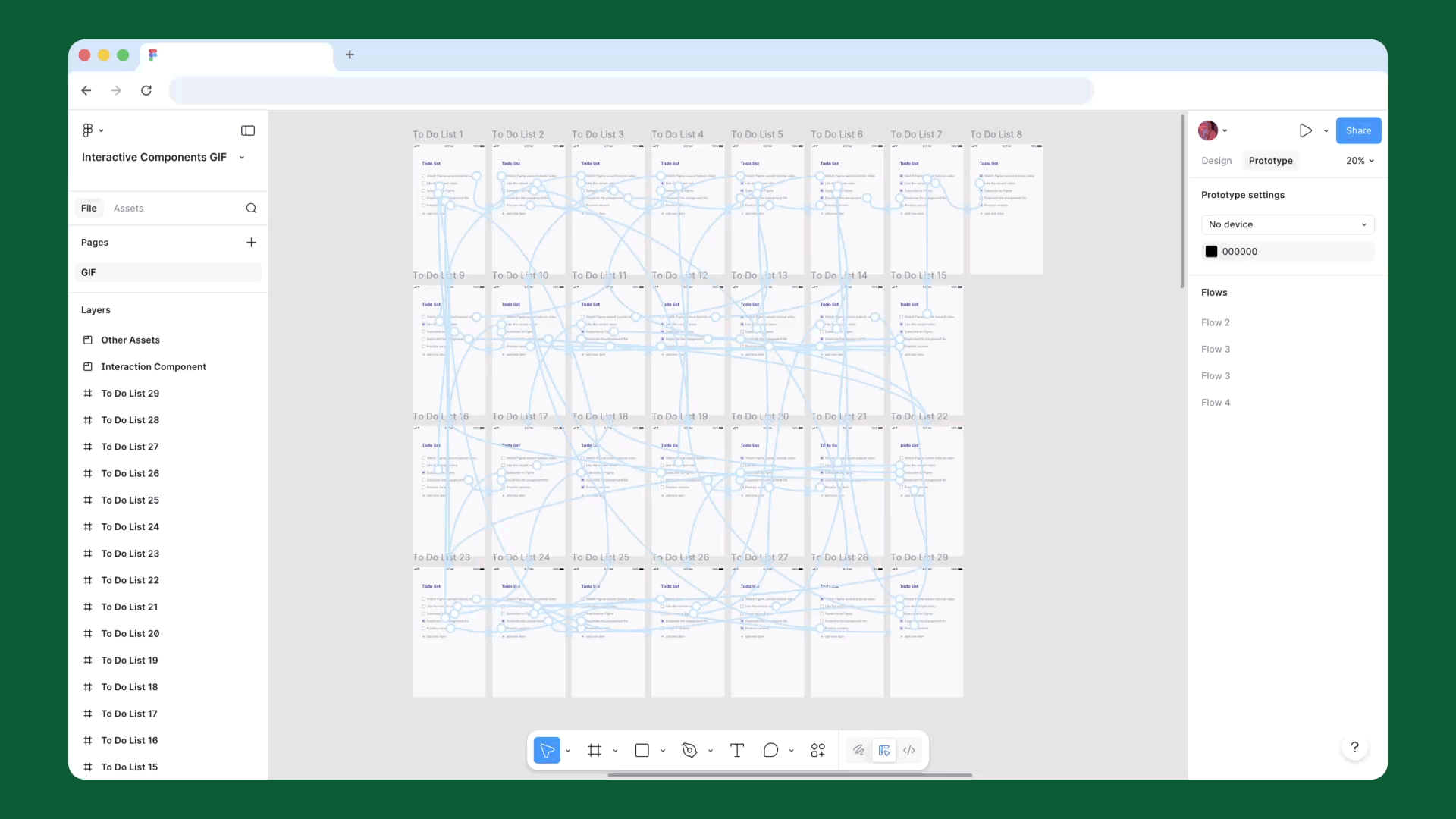The image size is (1456, 819).
Task: Open the 20% zoom dropdown
Action: tap(1360, 161)
